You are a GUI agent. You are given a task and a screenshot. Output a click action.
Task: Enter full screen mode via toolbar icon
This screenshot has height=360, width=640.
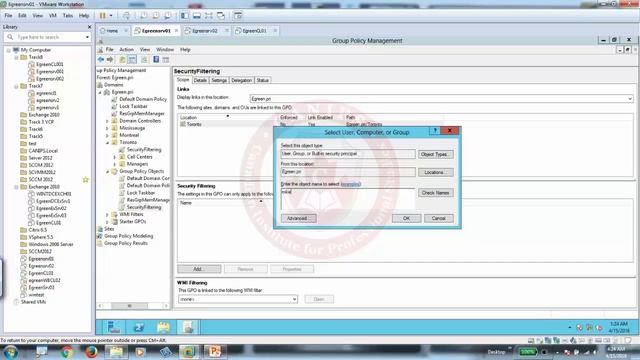coord(209,16)
